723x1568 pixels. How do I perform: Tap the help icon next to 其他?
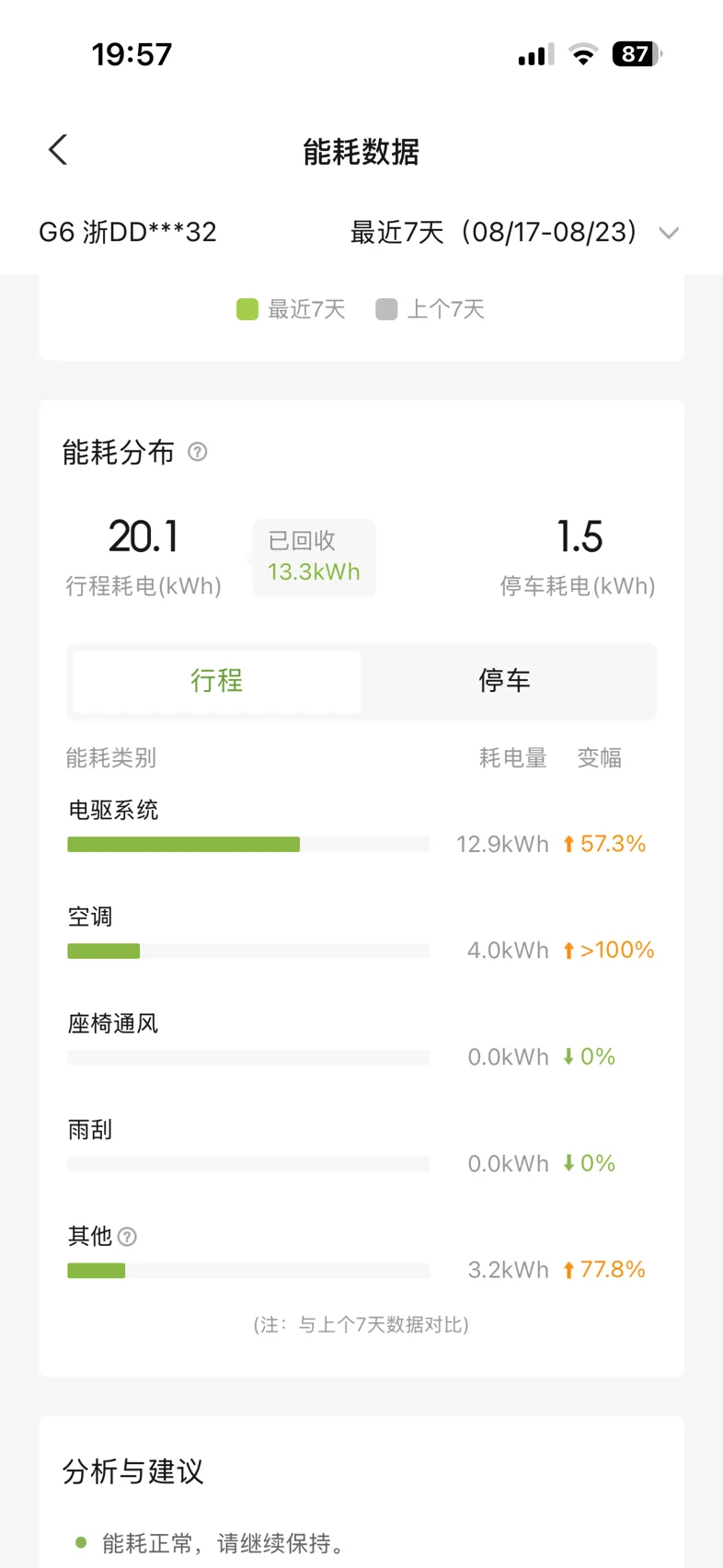128,1237
